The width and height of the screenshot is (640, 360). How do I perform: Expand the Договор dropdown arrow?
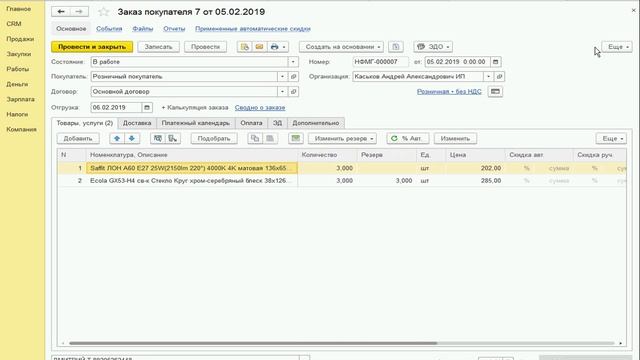(x=282, y=91)
